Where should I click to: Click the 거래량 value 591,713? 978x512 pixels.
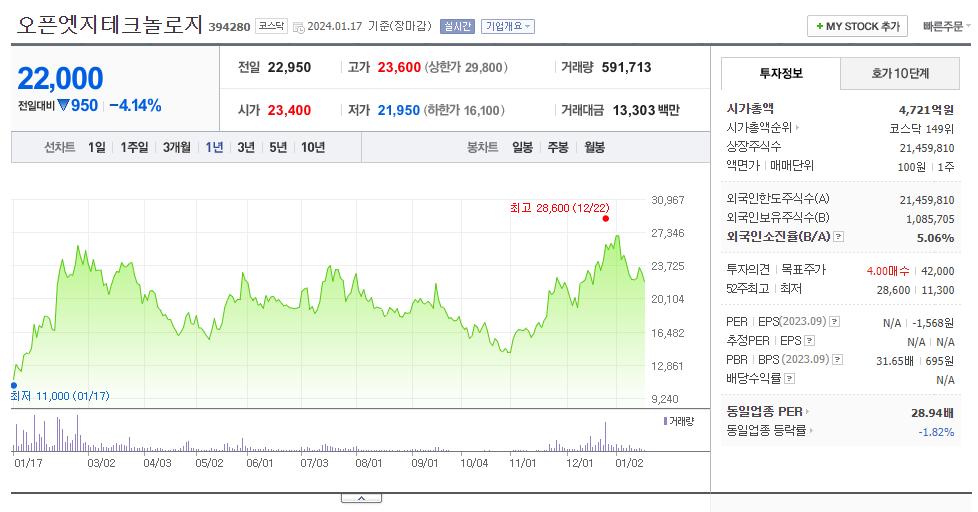coord(626,67)
